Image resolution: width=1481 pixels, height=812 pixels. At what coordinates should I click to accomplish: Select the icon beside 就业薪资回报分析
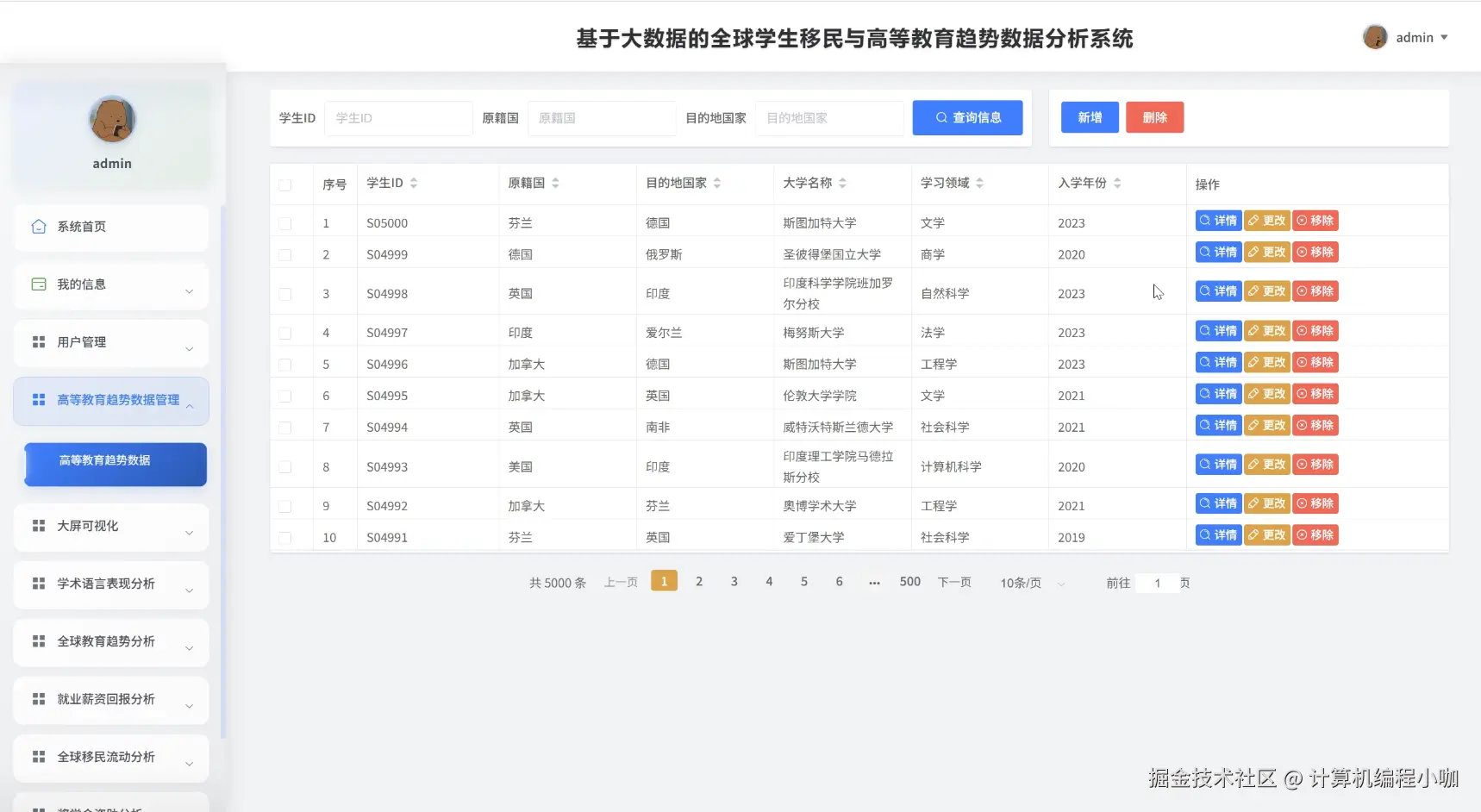[38, 699]
